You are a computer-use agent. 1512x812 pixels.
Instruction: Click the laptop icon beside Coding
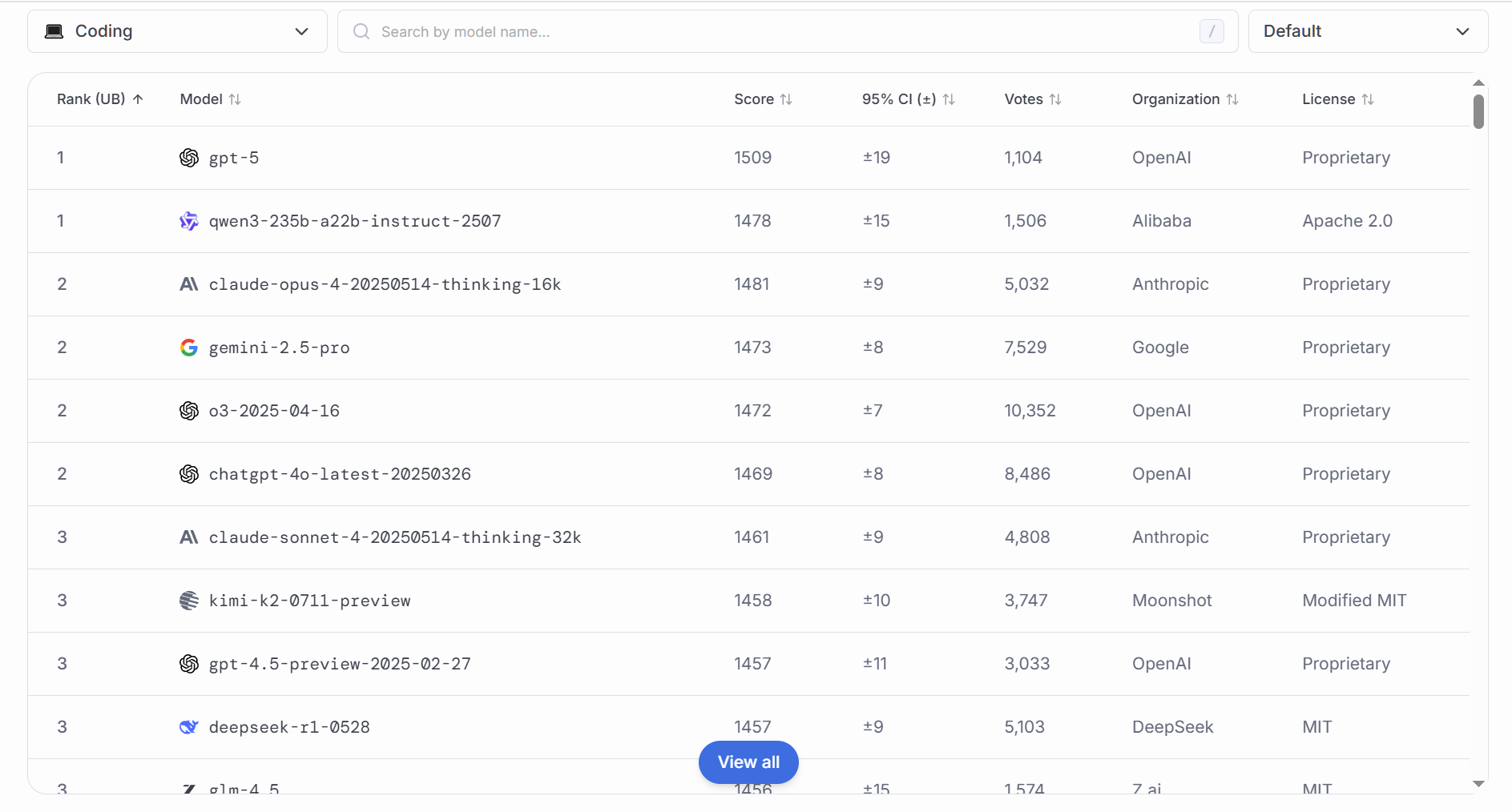click(54, 31)
